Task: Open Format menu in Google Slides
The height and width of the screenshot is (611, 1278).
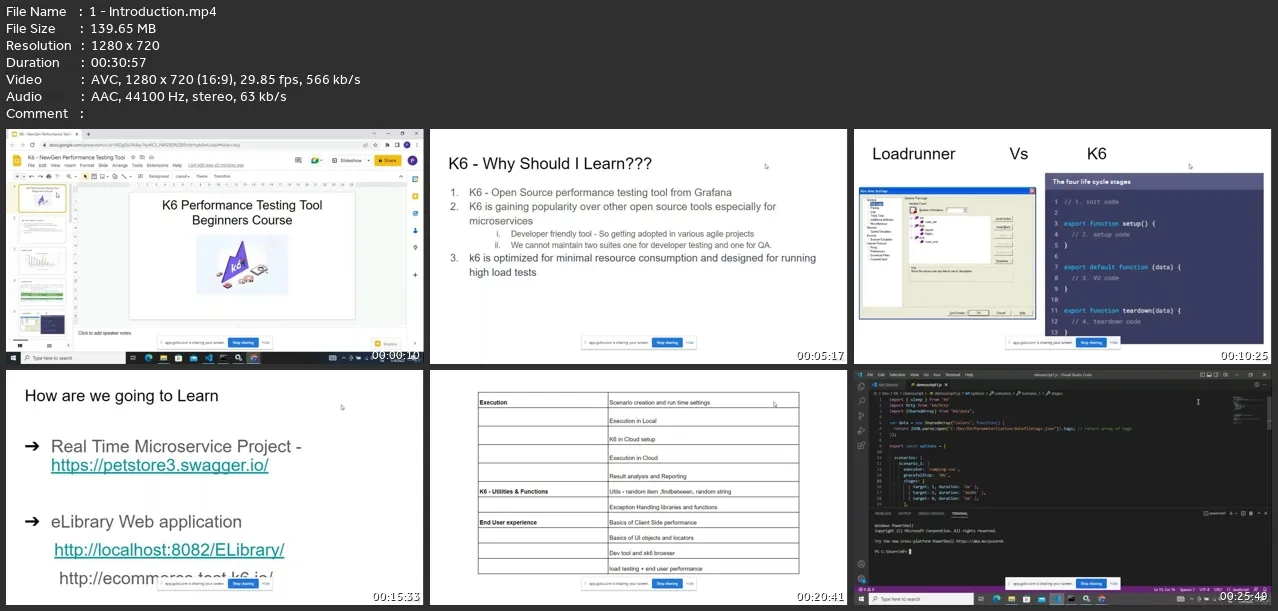Action: pos(87,165)
